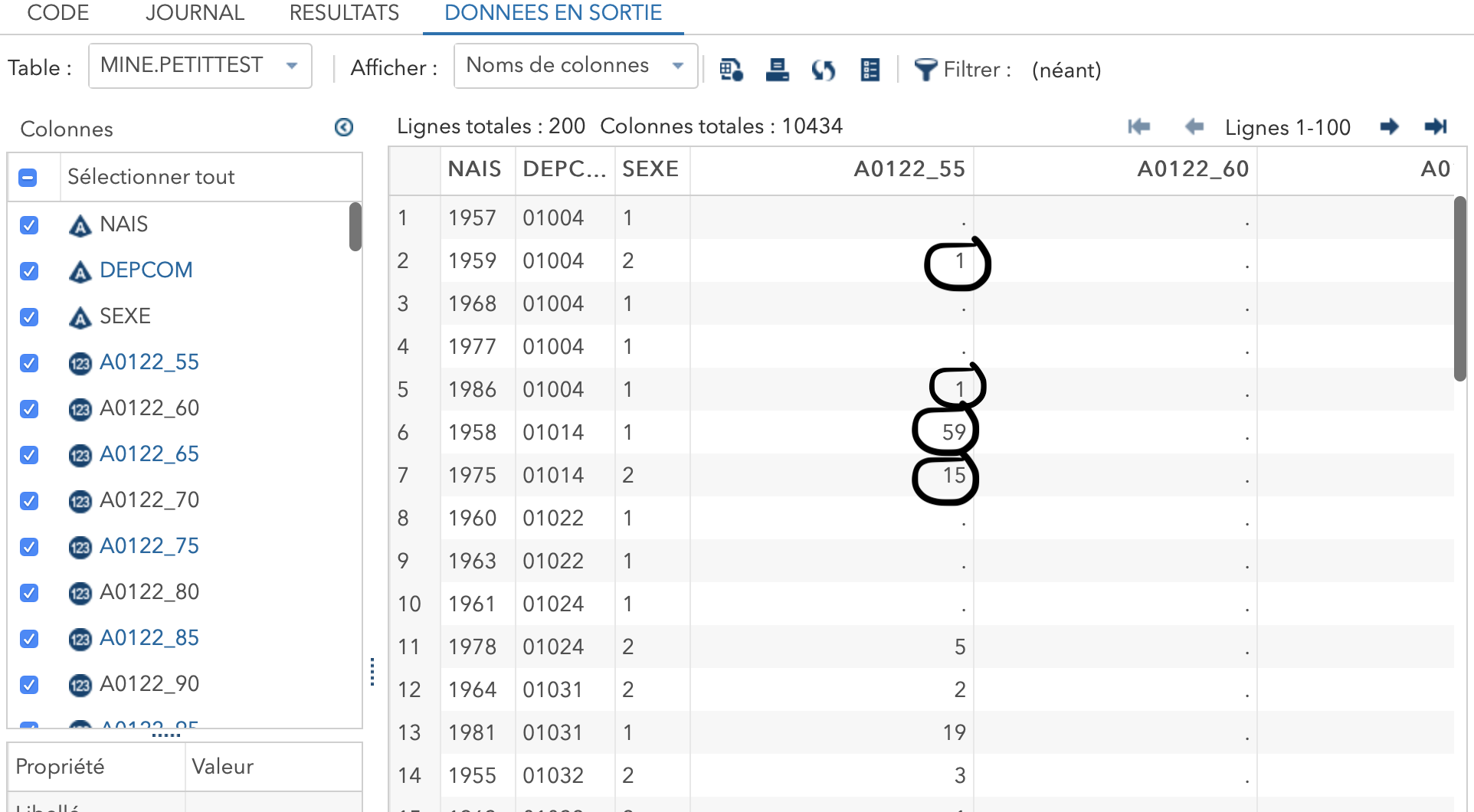Screen dimensions: 1474x812
Task: Click the panel splitter handle dots
Action: [372, 672]
